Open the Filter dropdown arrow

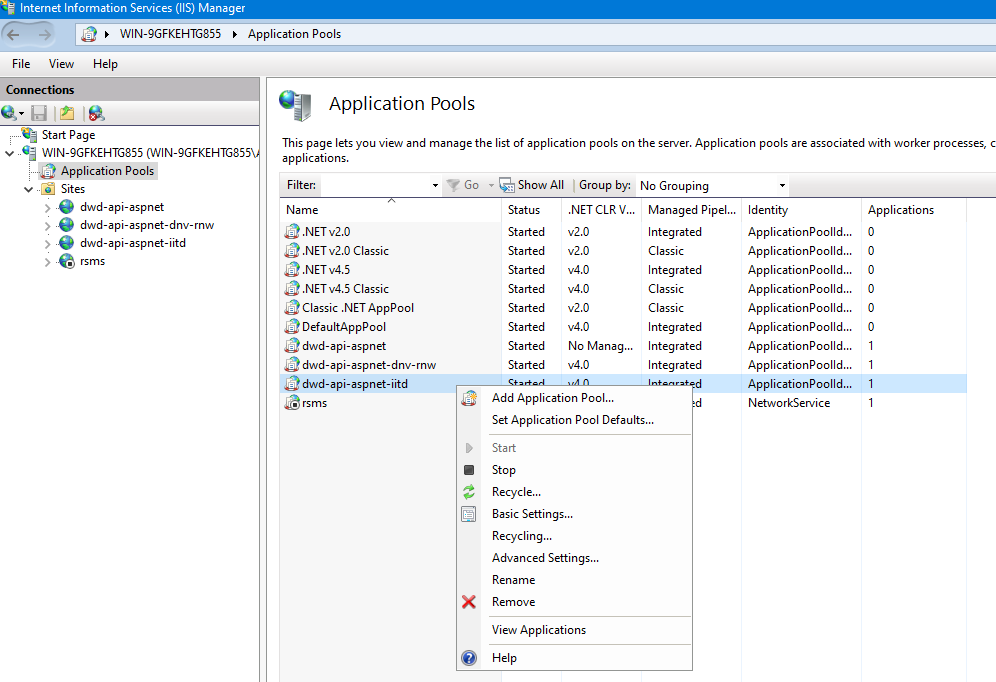coord(435,185)
